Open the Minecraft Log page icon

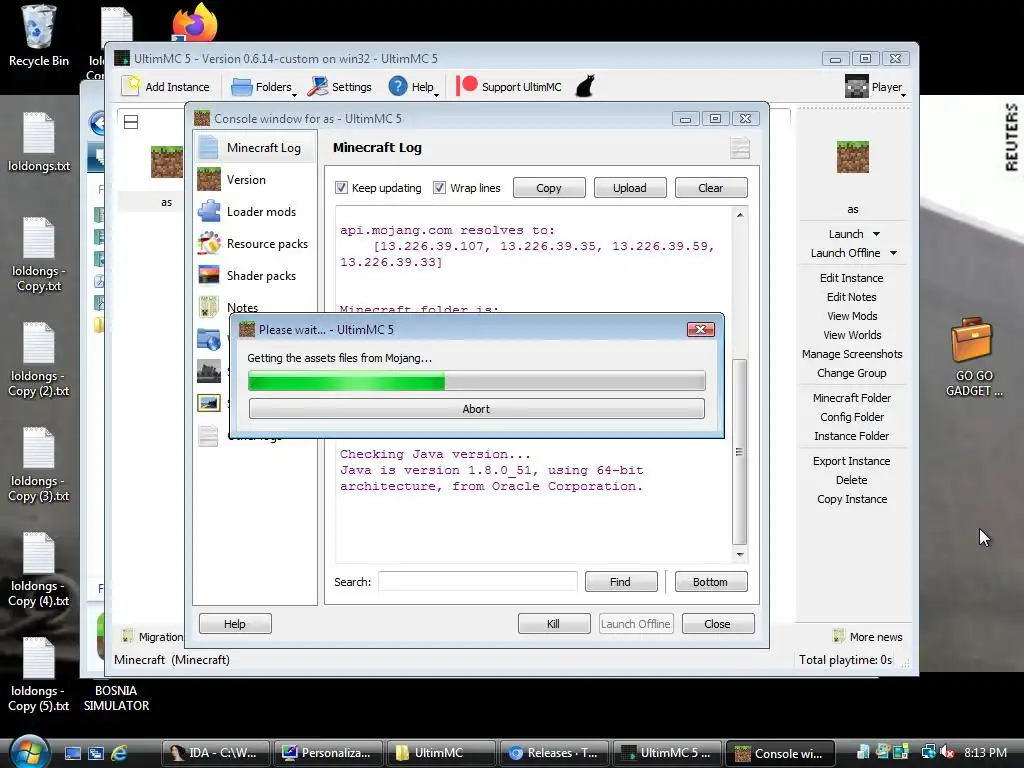click(x=208, y=148)
